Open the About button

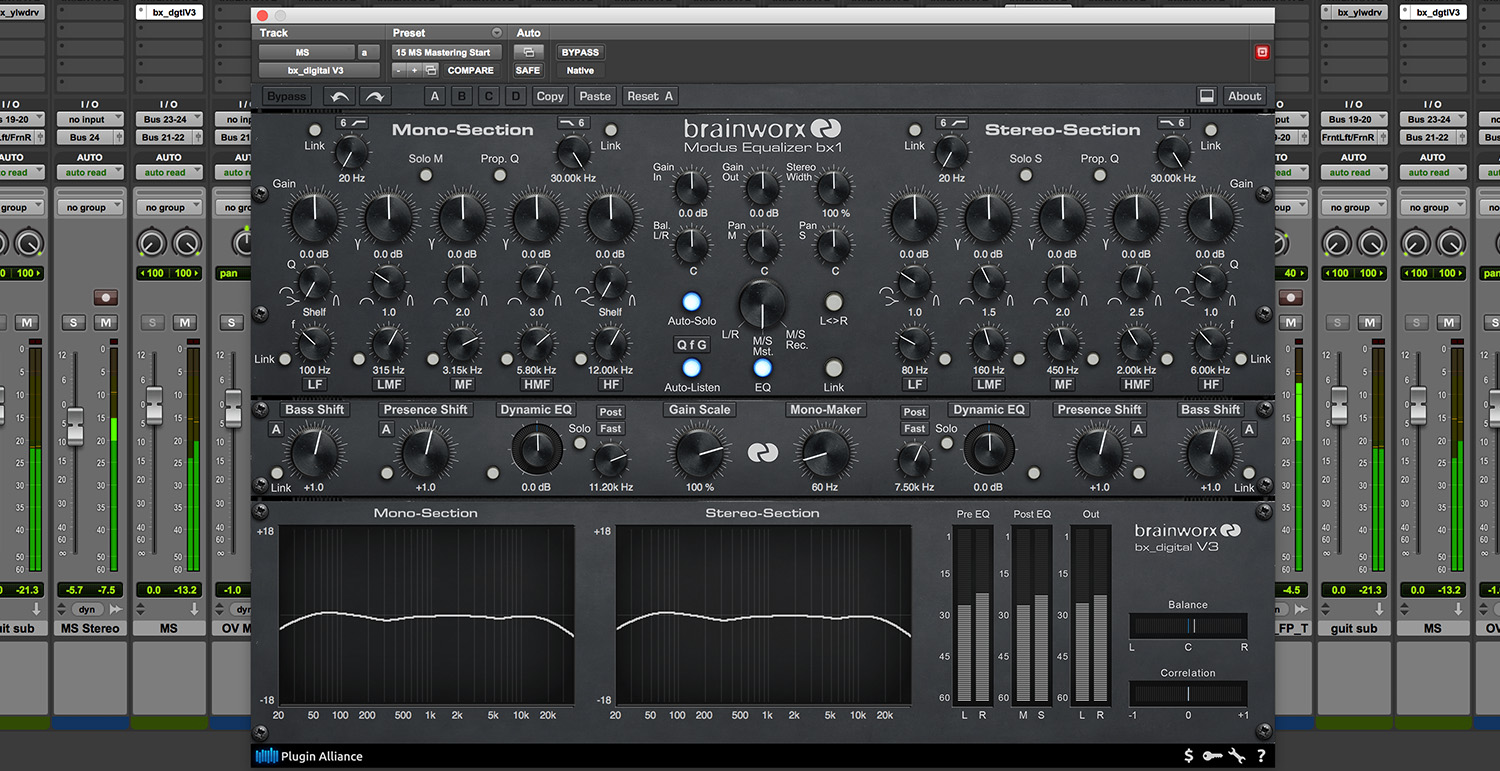[x=1244, y=96]
